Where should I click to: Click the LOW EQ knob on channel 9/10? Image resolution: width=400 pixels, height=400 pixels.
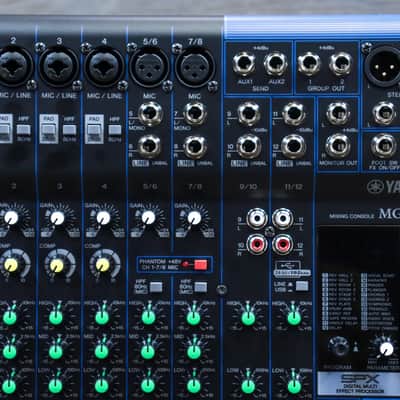pyautogui.click(x=248, y=386)
